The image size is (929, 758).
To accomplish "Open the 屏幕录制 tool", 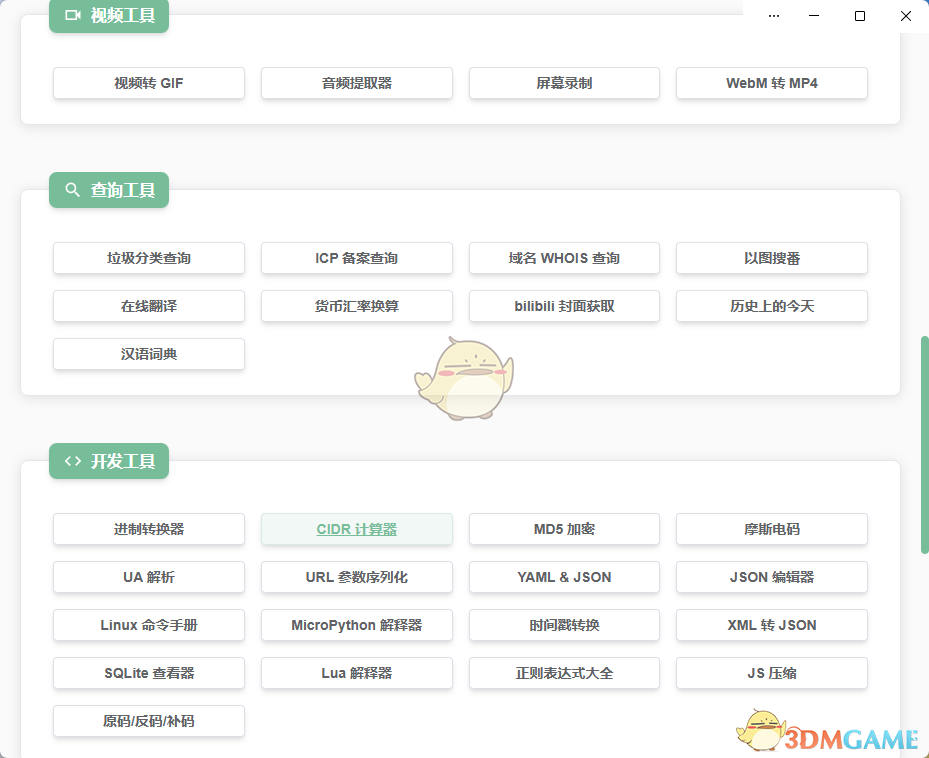I will point(564,83).
